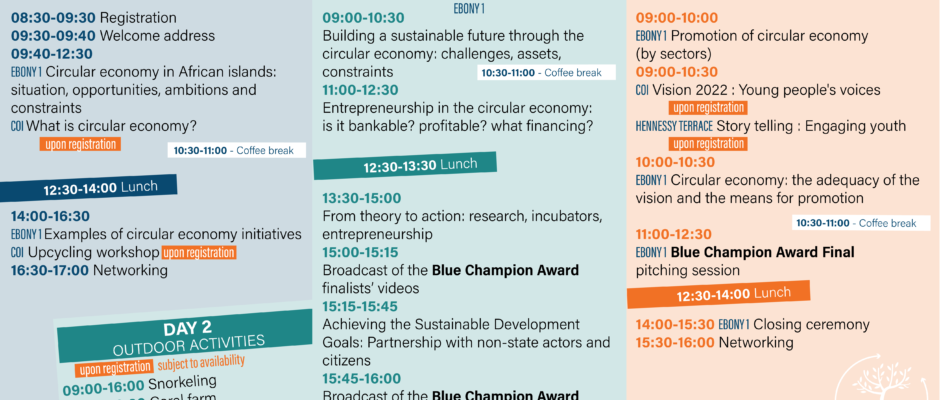The image size is (940, 400).
Task: Click the EBONY 1 heading above 09:00-10:30
Action: coord(469,7)
